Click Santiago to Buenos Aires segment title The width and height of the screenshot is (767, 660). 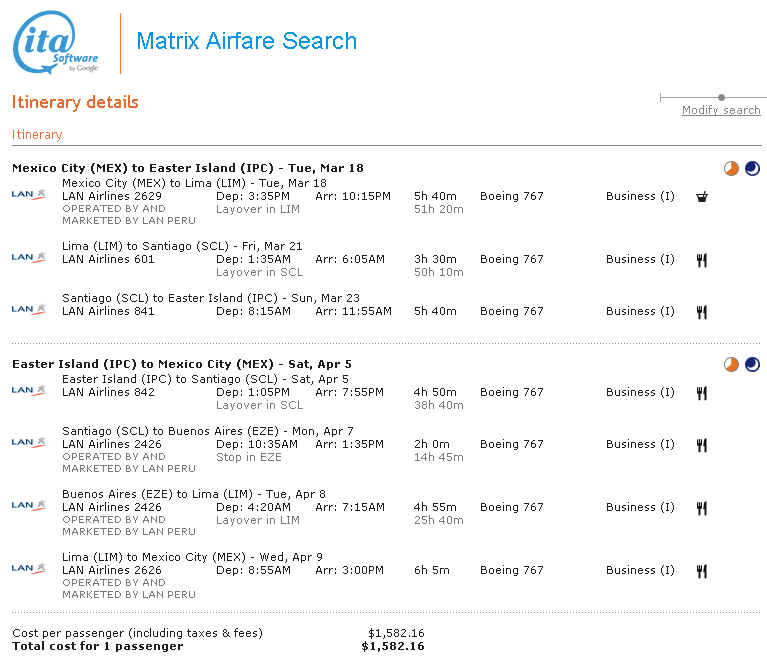[207, 431]
